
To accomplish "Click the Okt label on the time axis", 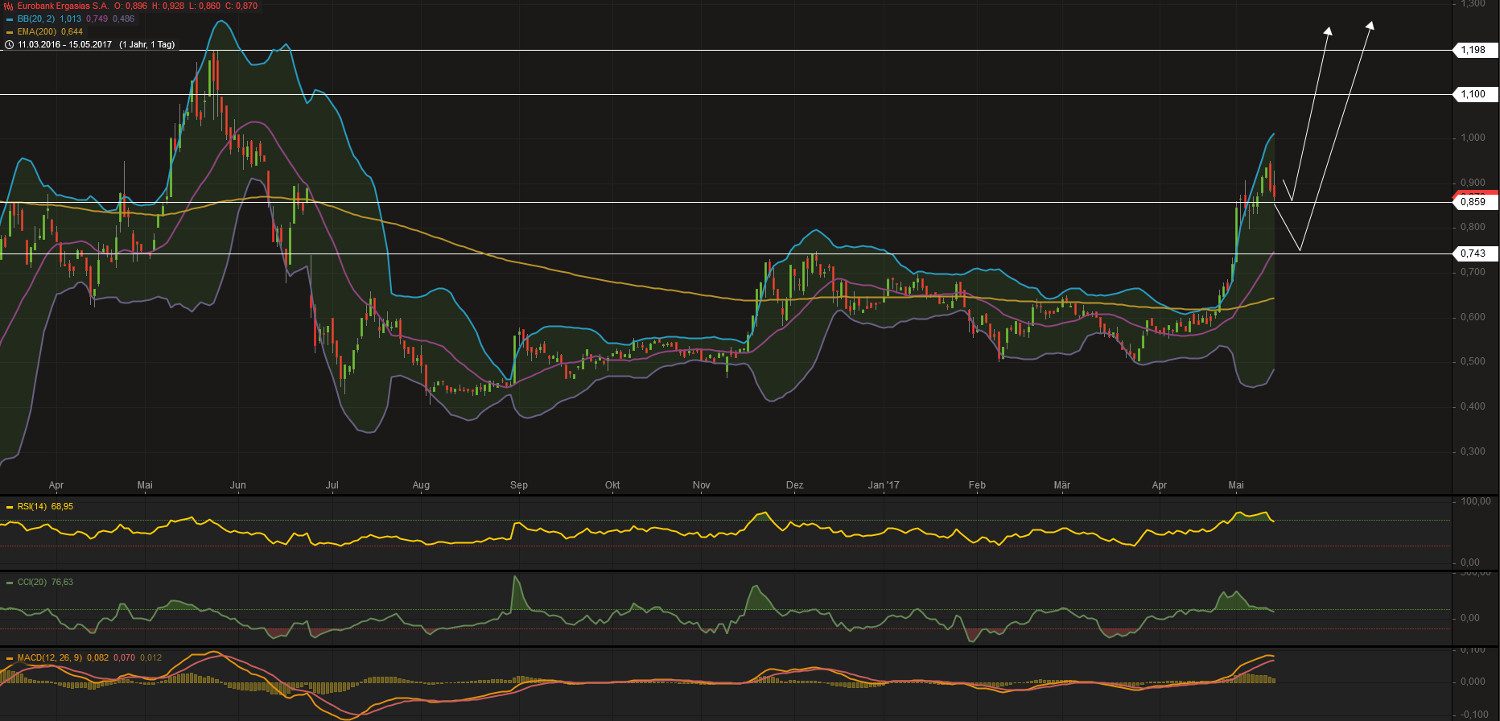I will pos(613,486).
